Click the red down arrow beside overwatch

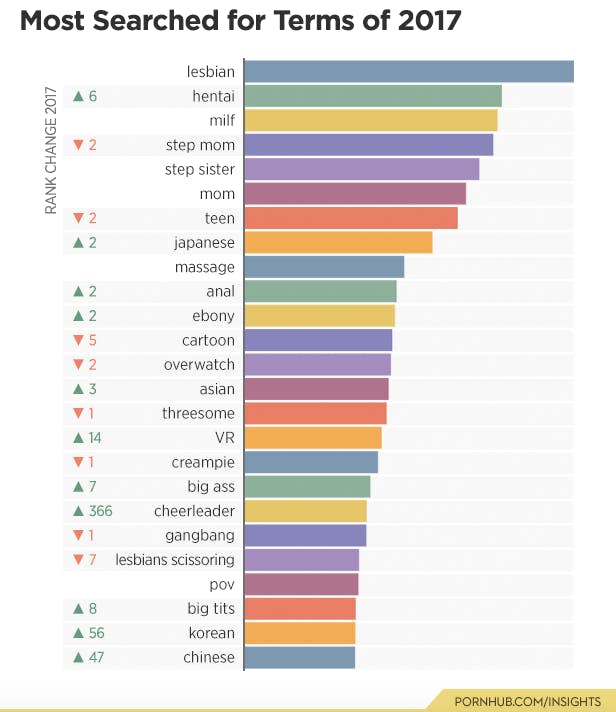click(79, 364)
